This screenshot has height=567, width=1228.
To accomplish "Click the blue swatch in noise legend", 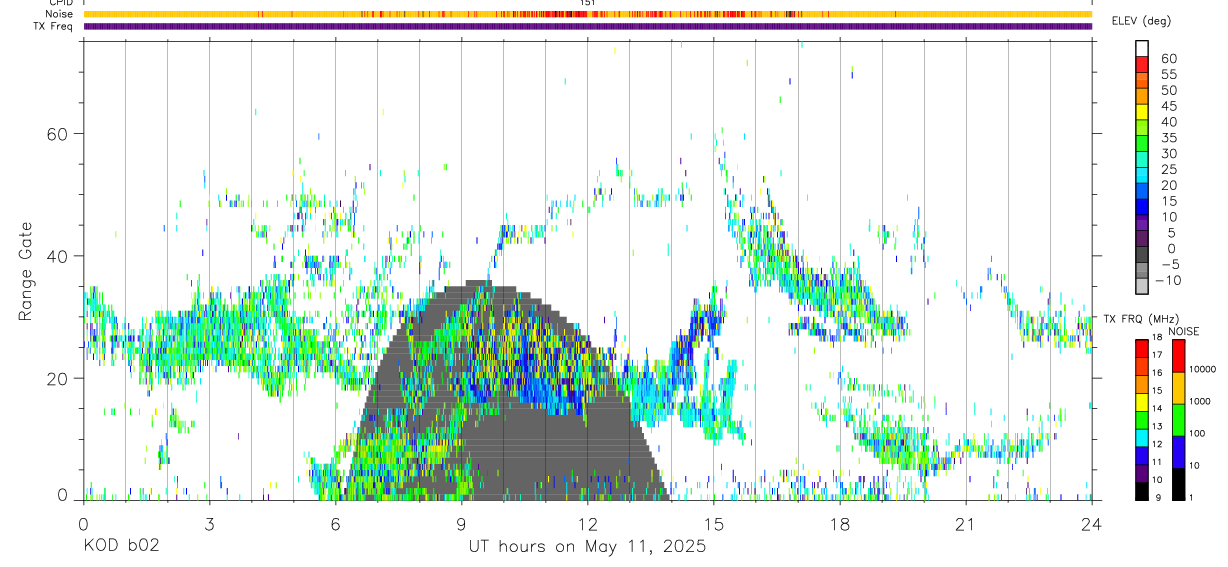I will (x=1179, y=452).
